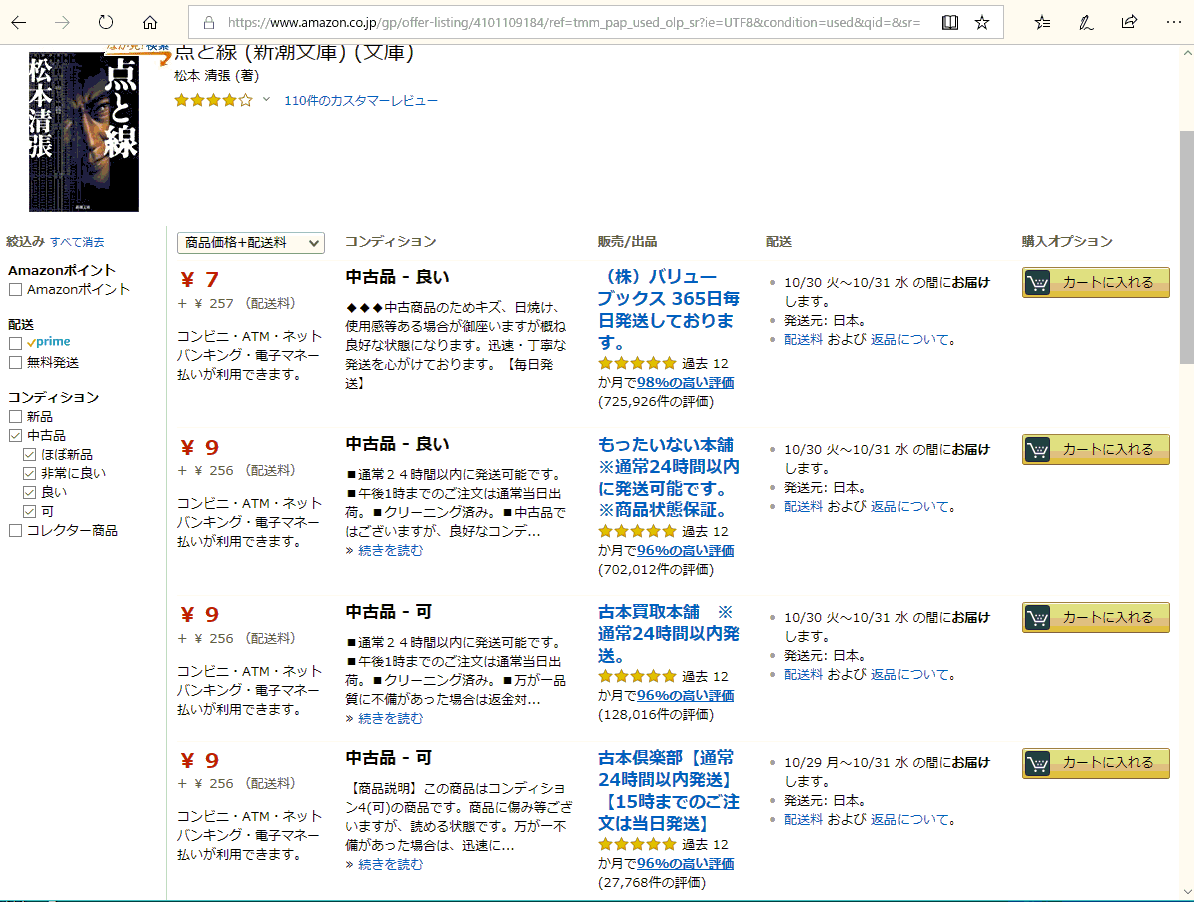Viewport: 1194px width, 902px height.
Task: Share this page using the share icon
Action: pyautogui.click(x=1129, y=22)
